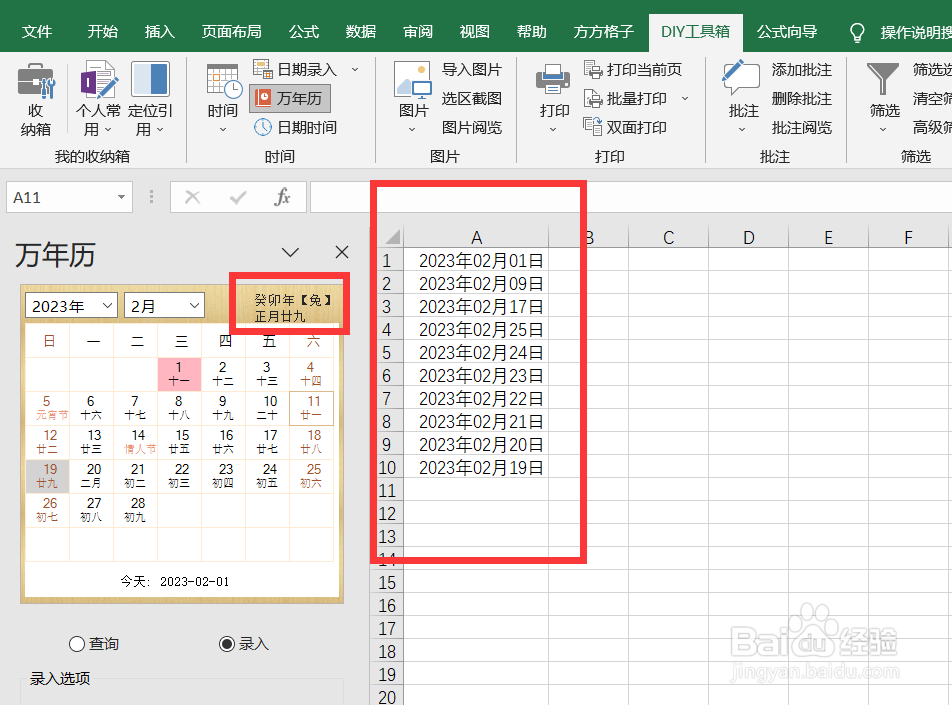This screenshot has width=952, height=705.
Task: Expand the 定位引用 dropdown arrow
Action: click(160, 130)
